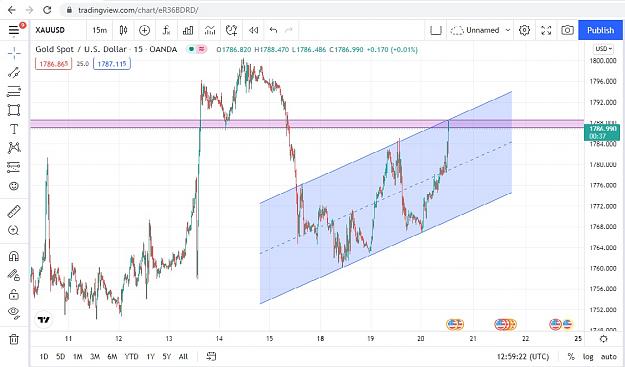Toggle log scale mode
The image size is (625, 367).
point(588,356)
